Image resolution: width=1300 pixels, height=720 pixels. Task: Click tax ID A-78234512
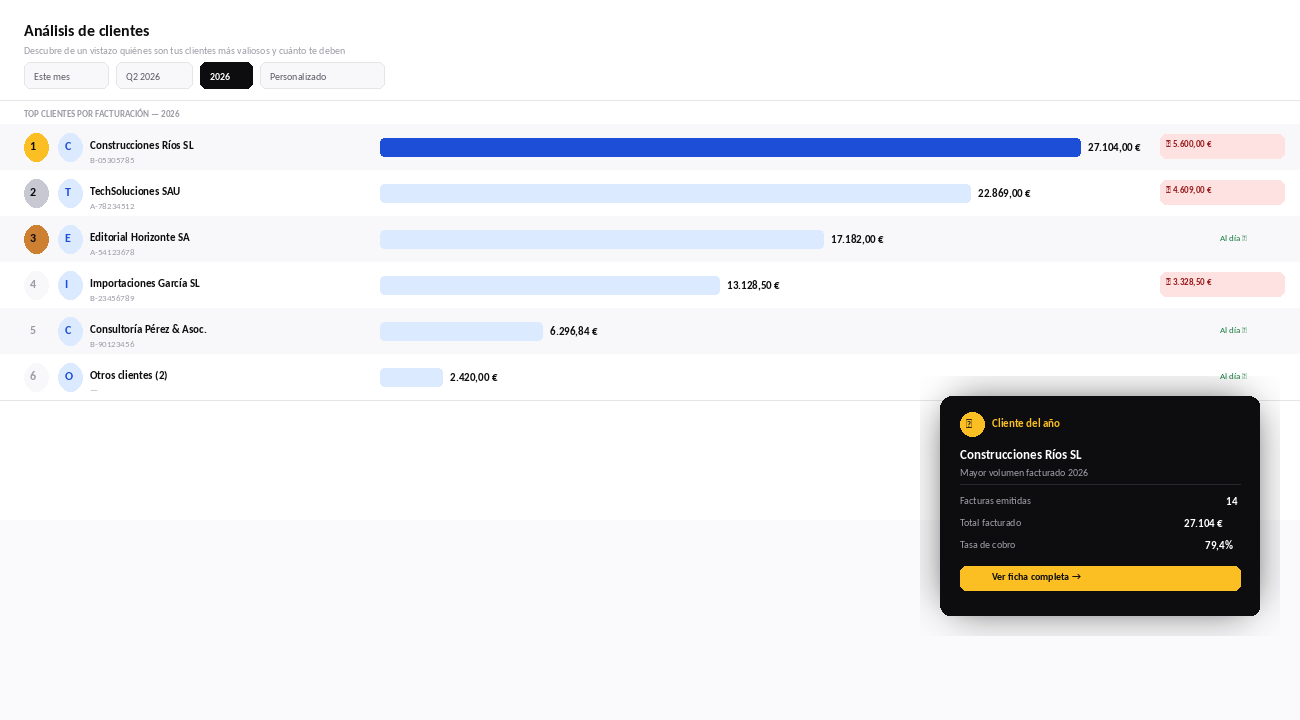[112, 206]
